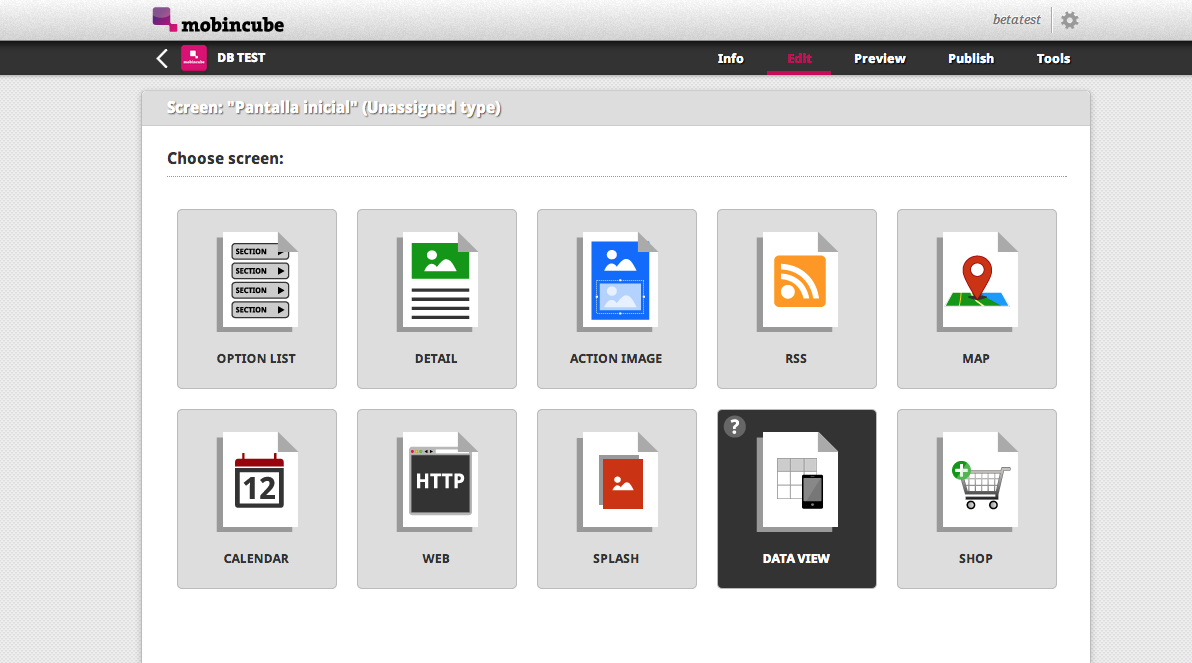Viewport: 1192px width, 663px height.
Task: Click the SHOP label
Action: pos(975,559)
